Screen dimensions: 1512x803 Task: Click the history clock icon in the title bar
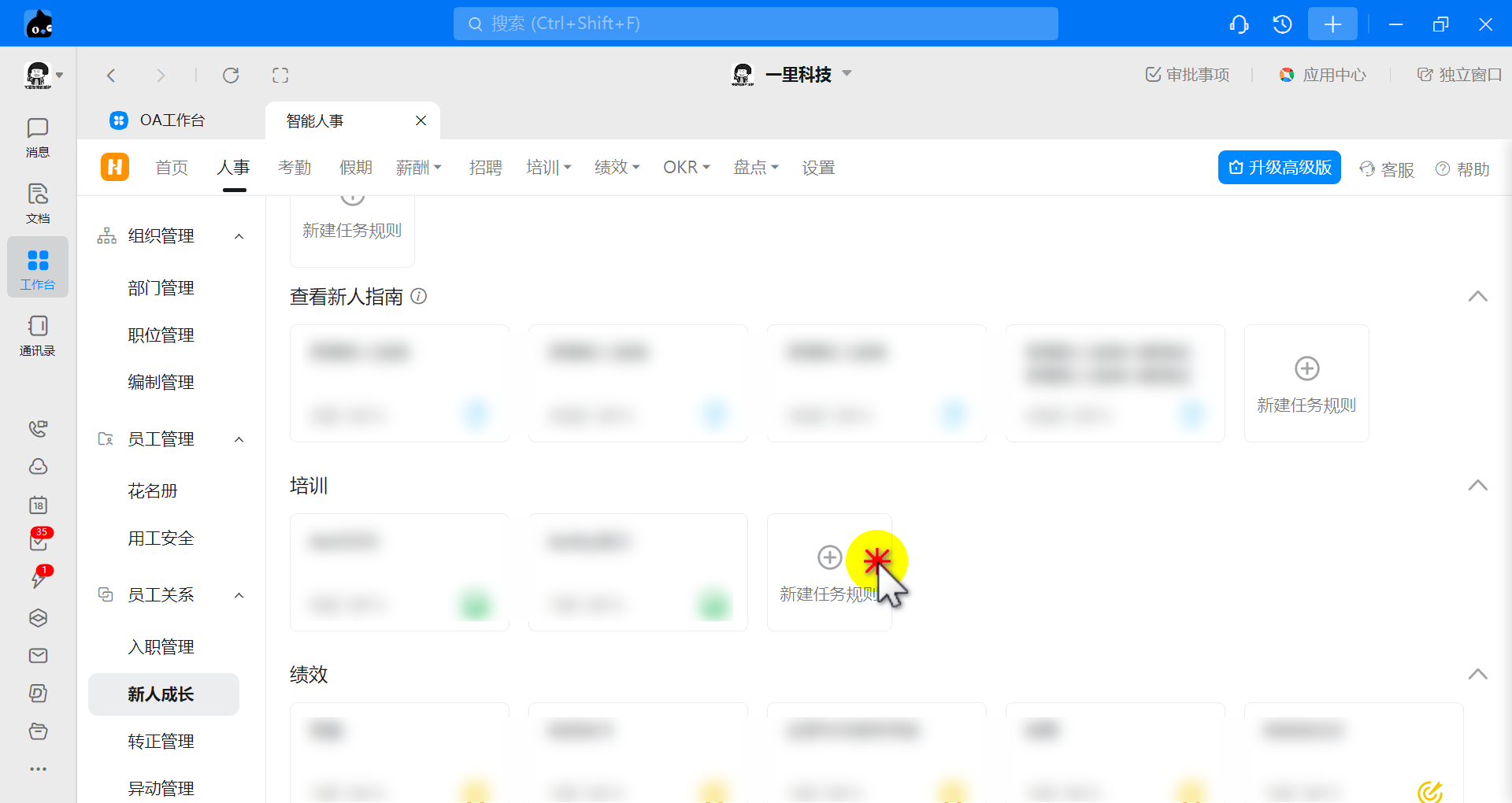pyautogui.click(x=1282, y=24)
